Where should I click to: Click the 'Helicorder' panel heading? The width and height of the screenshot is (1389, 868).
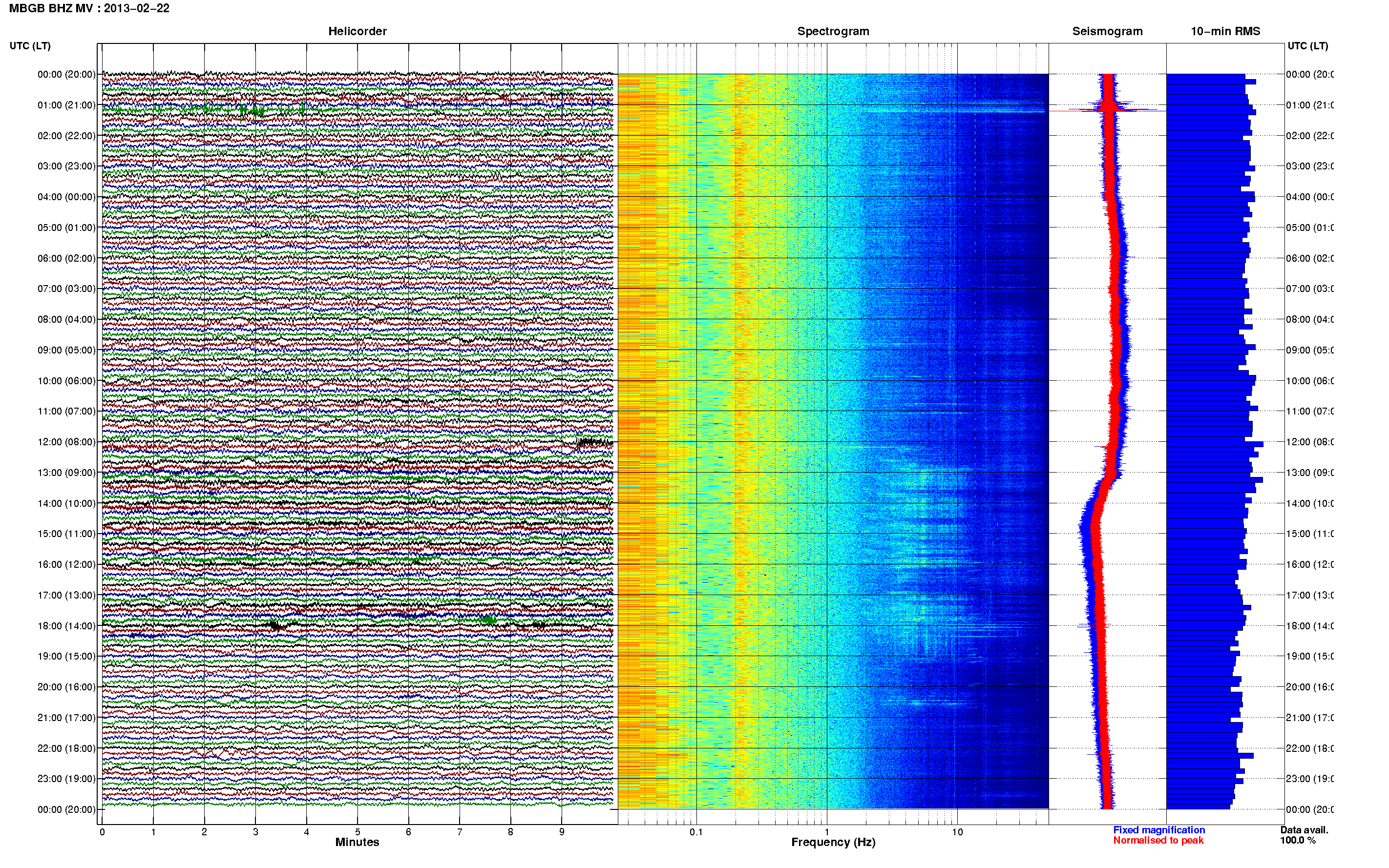point(357,31)
